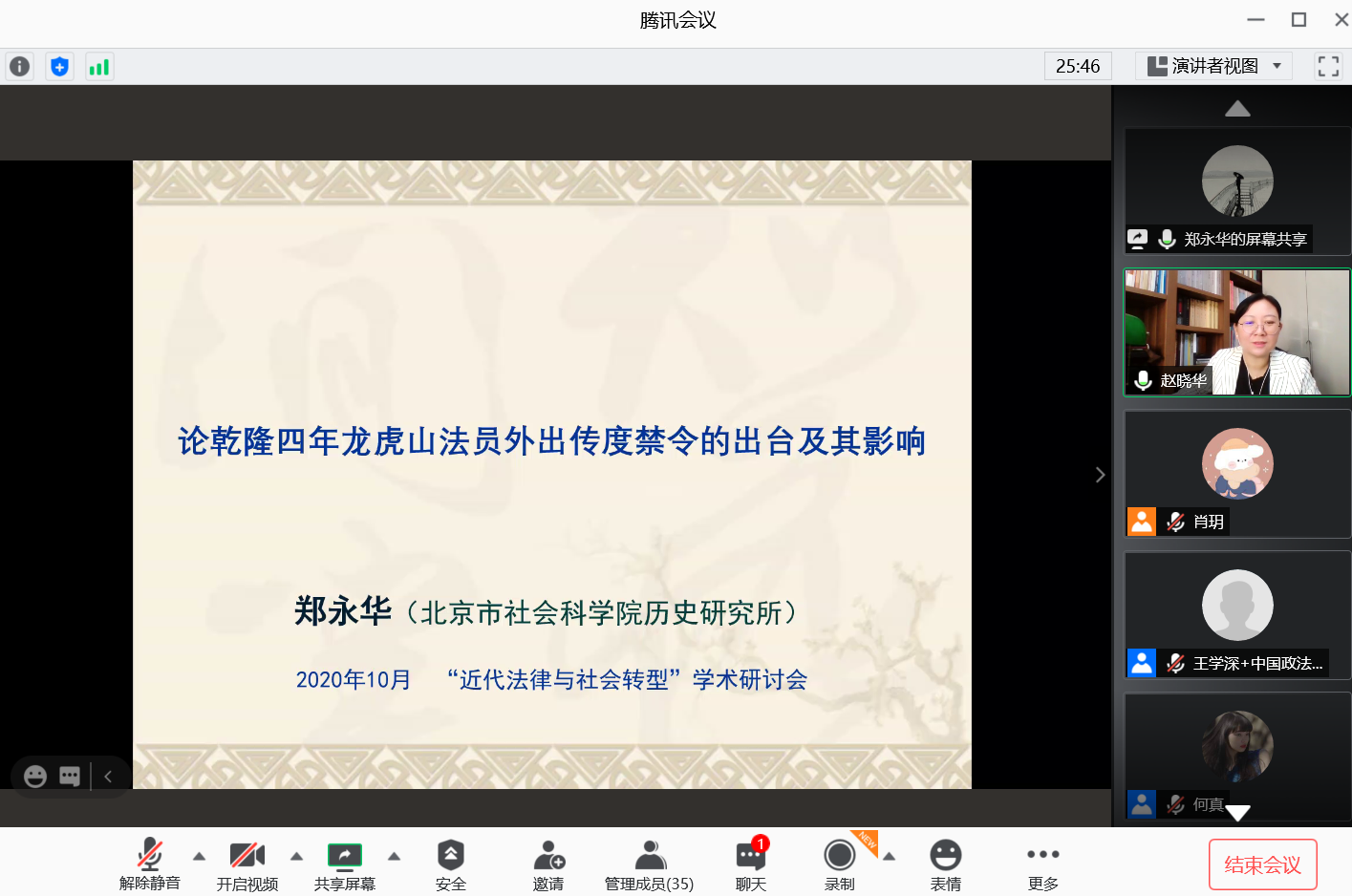Viewport: 1352px width, 896px height.
Task: Open Manage Members (管理成员) panel
Action: click(x=649, y=864)
